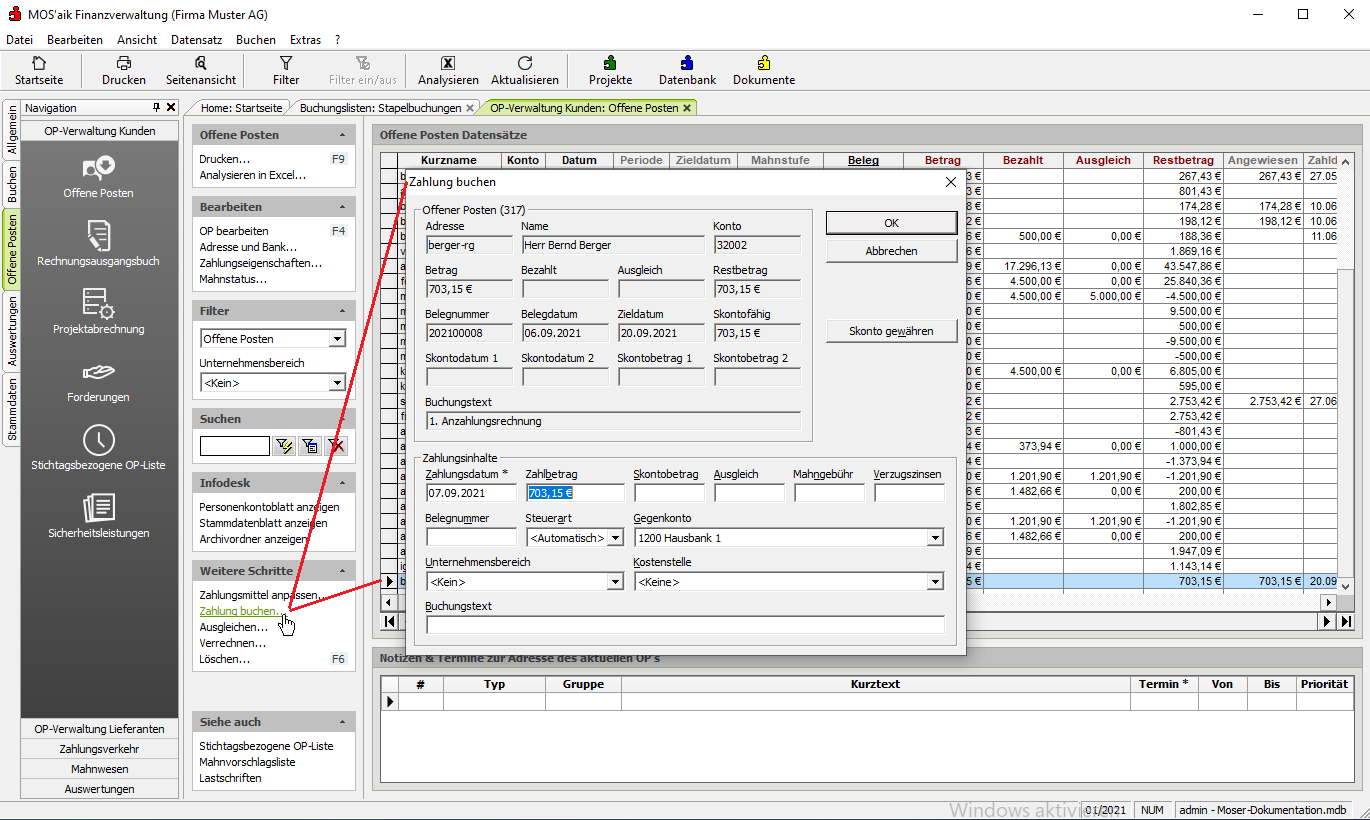The image size is (1370, 820).
Task: Collapse the Weitere Schritte section
Action: [x=342, y=571]
